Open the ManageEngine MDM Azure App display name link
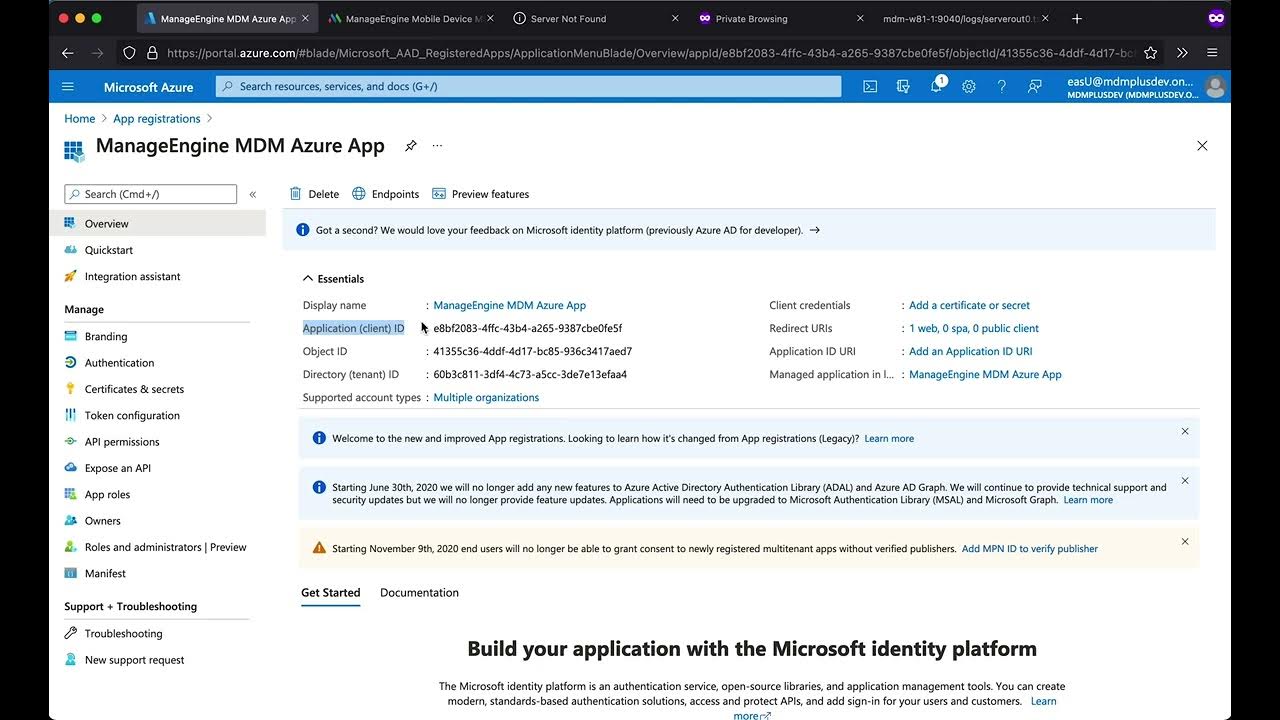This screenshot has width=1280, height=720. coord(509,305)
